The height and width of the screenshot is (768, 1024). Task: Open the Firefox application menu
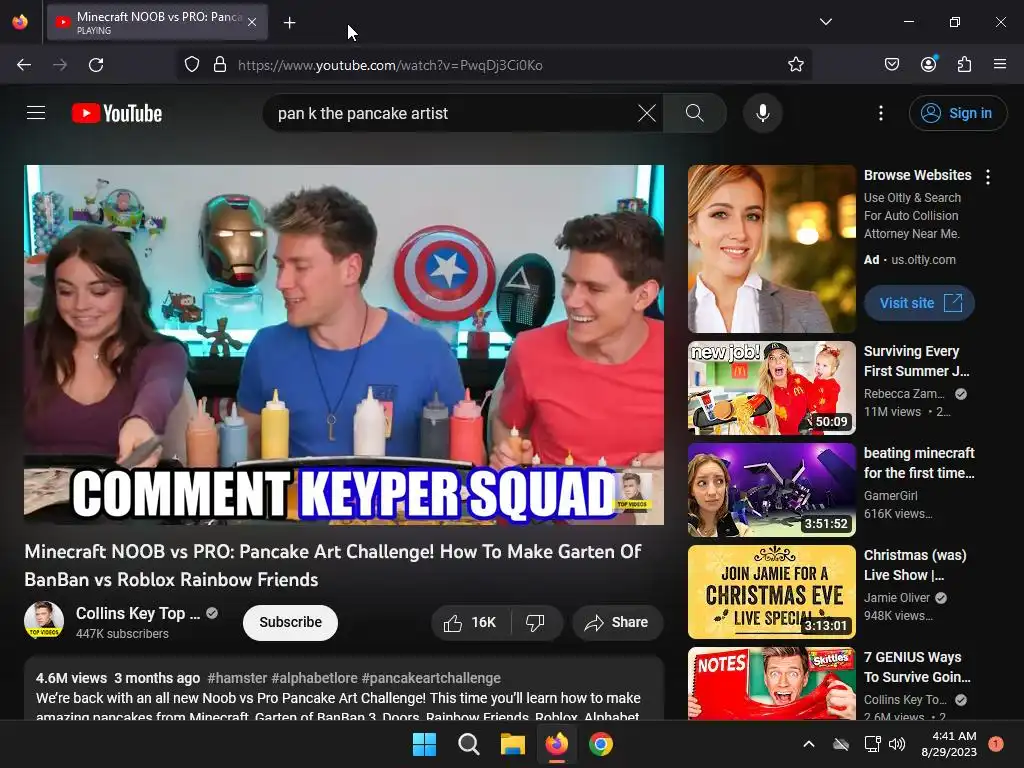pyautogui.click(x=1000, y=65)
